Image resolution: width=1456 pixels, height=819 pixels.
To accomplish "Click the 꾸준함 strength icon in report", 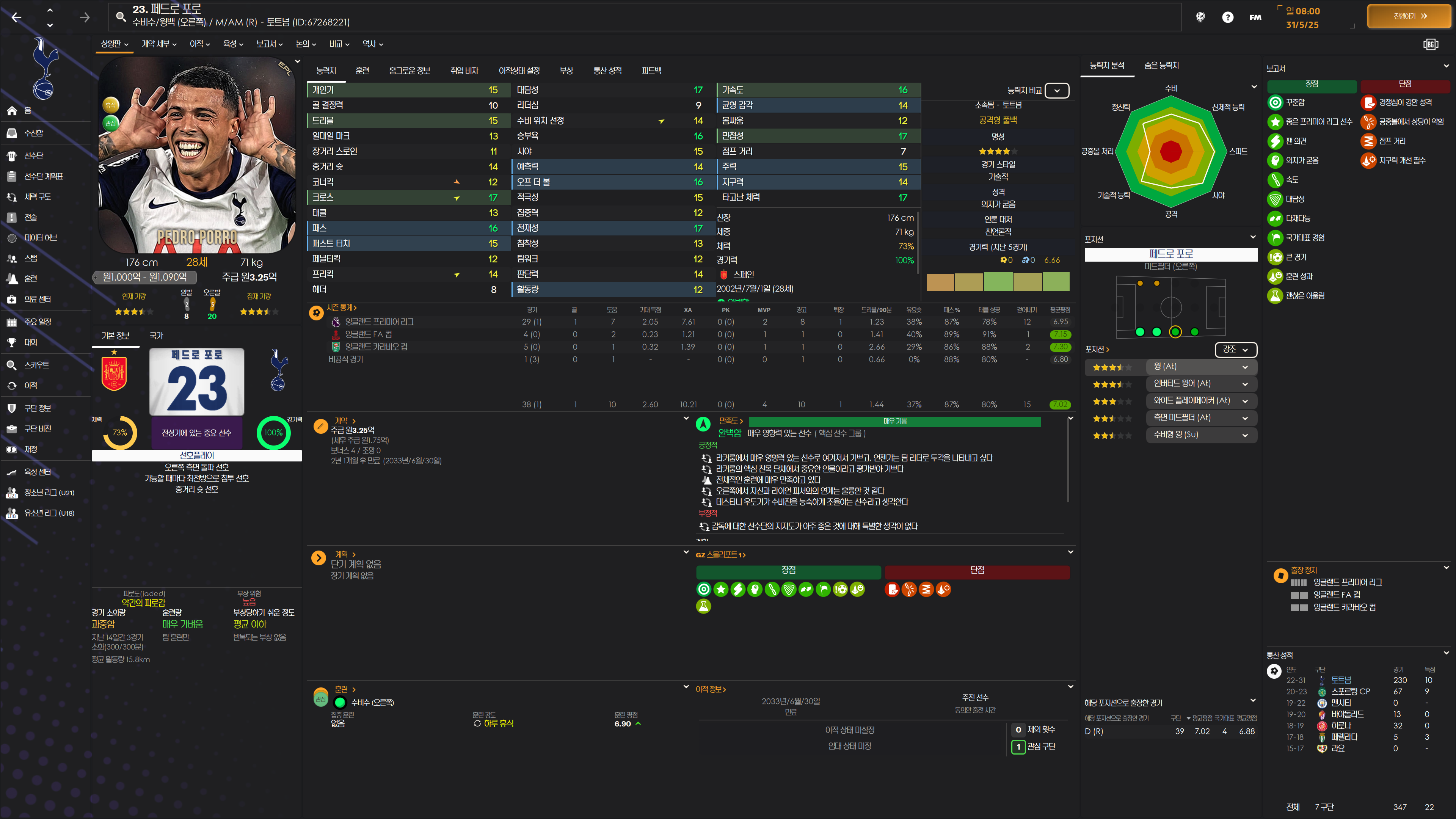I will [x=1275, y=103].
